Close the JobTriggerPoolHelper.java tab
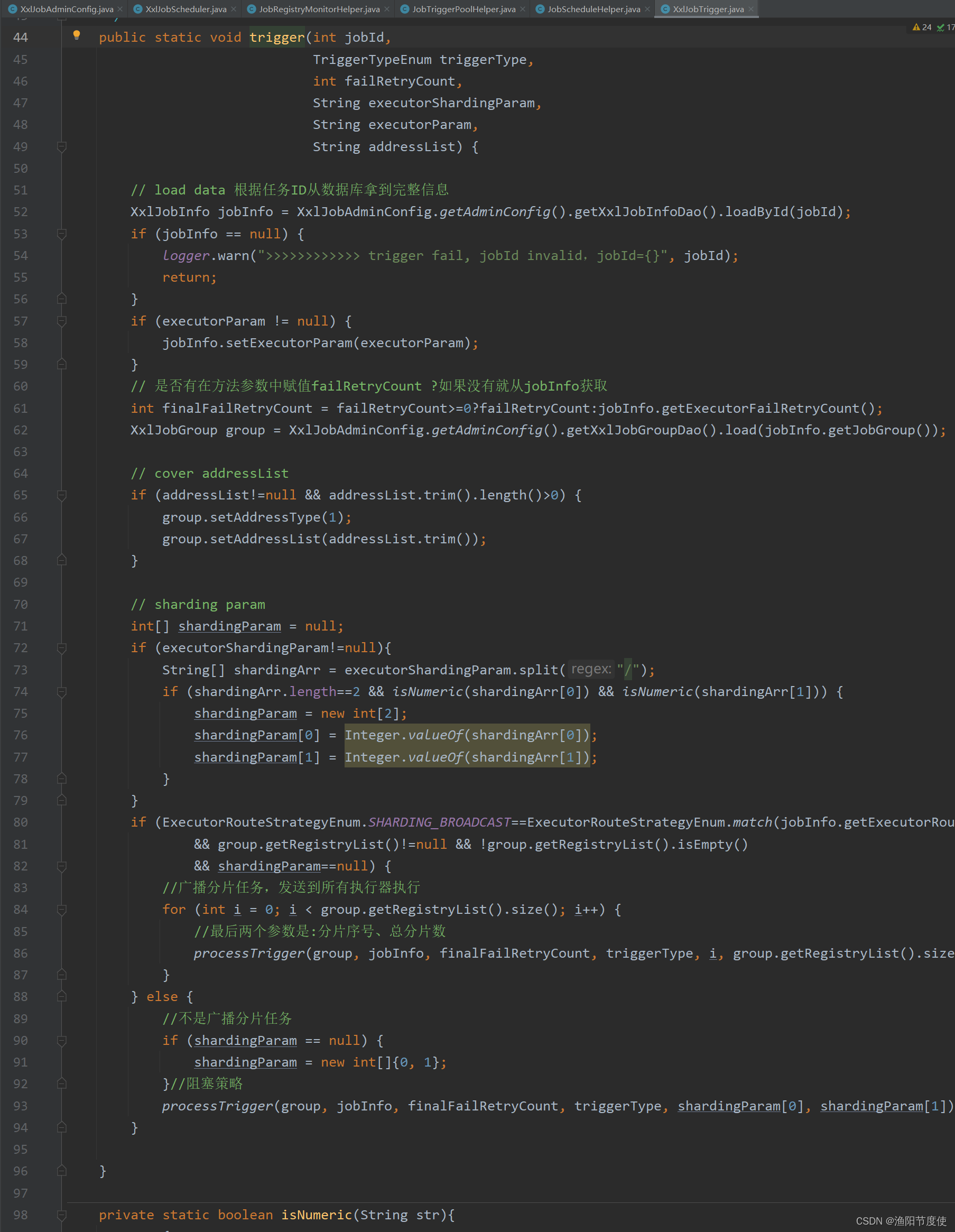The image size is (955, 1232). coord(523,9)
